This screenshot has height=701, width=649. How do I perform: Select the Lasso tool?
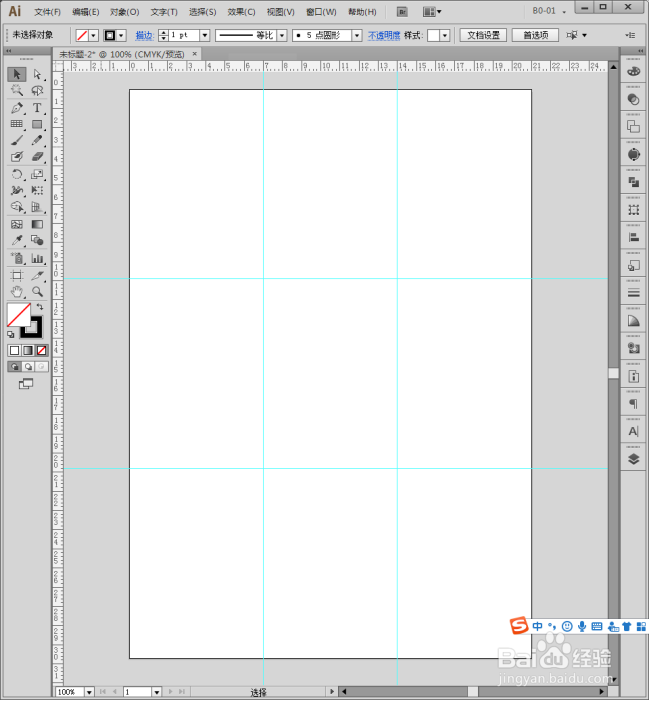(38, 91)
